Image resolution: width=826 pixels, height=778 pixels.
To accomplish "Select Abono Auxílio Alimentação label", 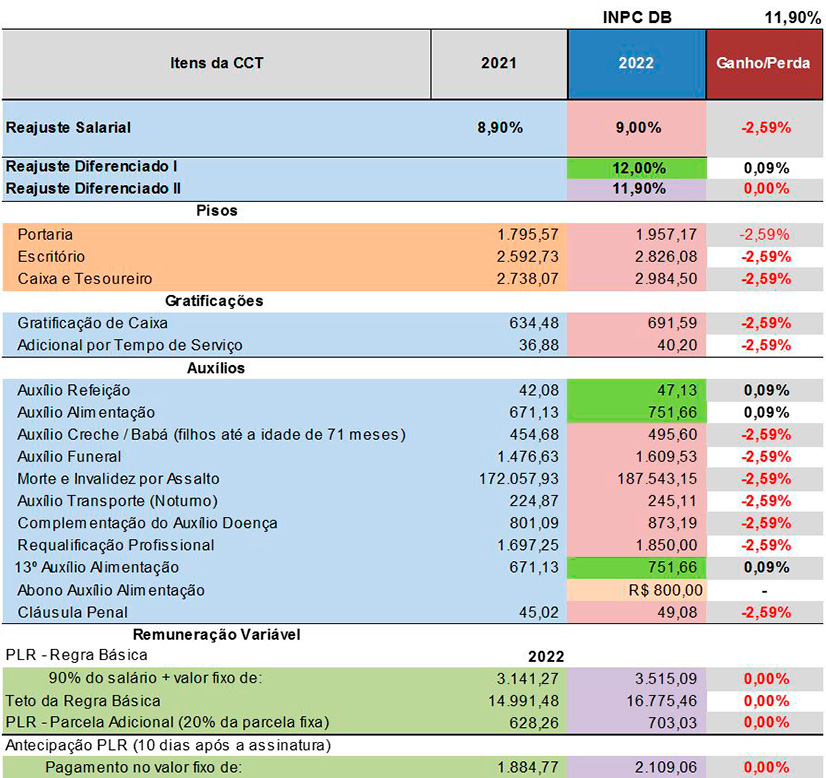I will coord(111,590).
